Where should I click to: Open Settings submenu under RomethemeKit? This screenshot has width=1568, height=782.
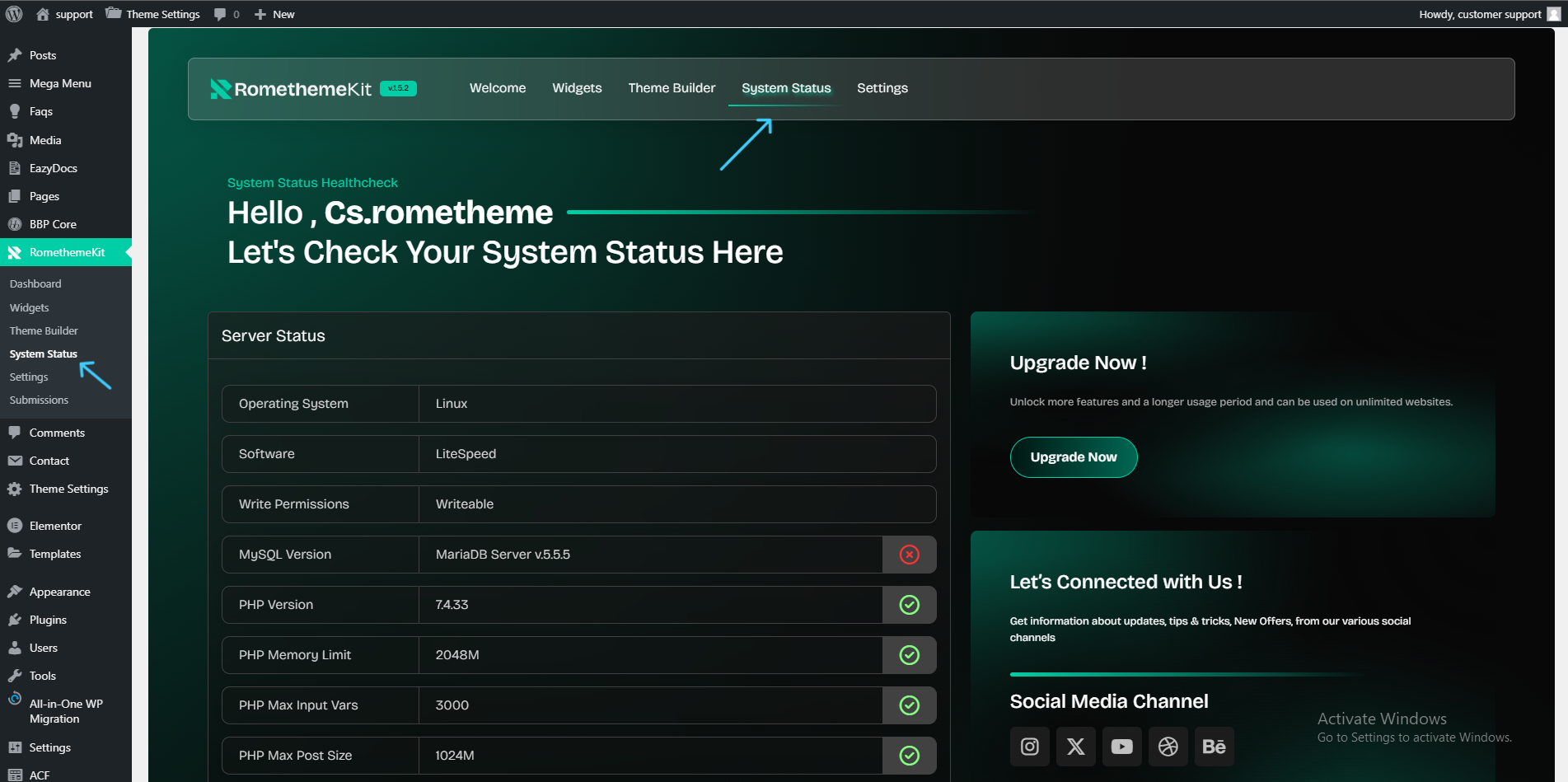point(29,377)
